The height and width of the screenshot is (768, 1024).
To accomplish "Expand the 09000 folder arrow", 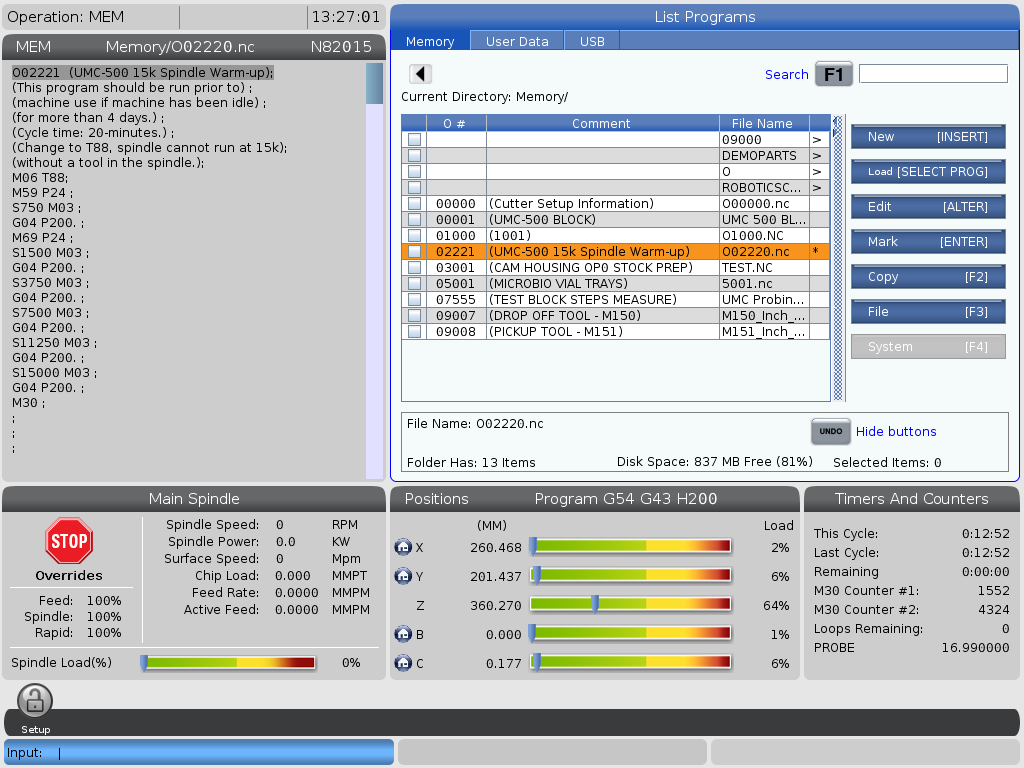I will pos(816,140).
